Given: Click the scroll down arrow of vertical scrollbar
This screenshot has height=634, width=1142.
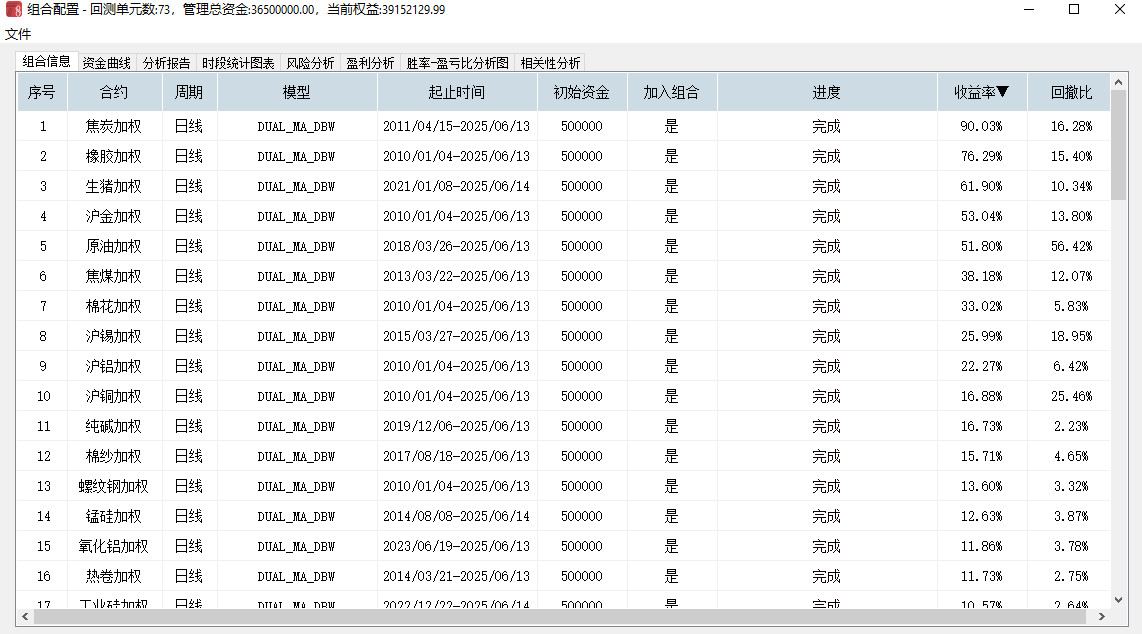Looking at the screenshot, I should coord(1118,600).
